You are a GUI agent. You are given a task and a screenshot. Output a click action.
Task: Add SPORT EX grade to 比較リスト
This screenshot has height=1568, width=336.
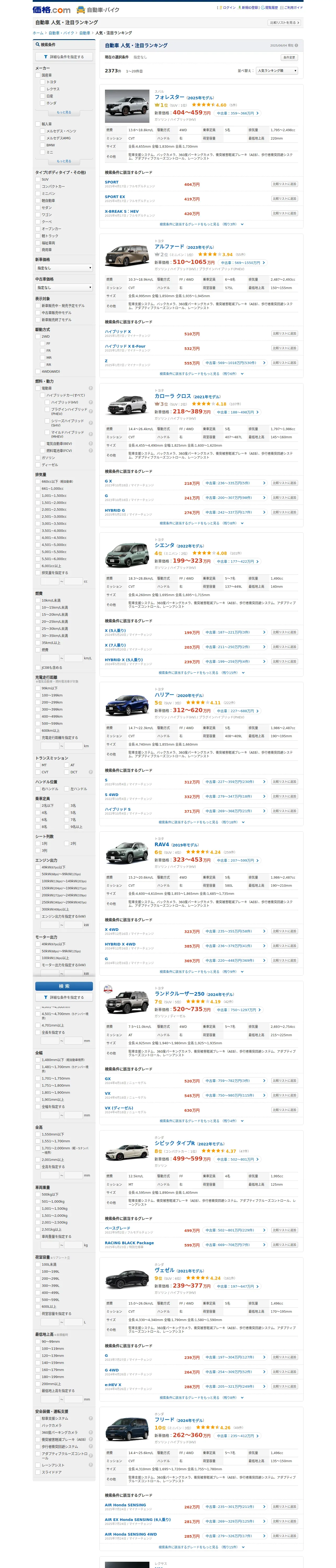coord(285,198)
